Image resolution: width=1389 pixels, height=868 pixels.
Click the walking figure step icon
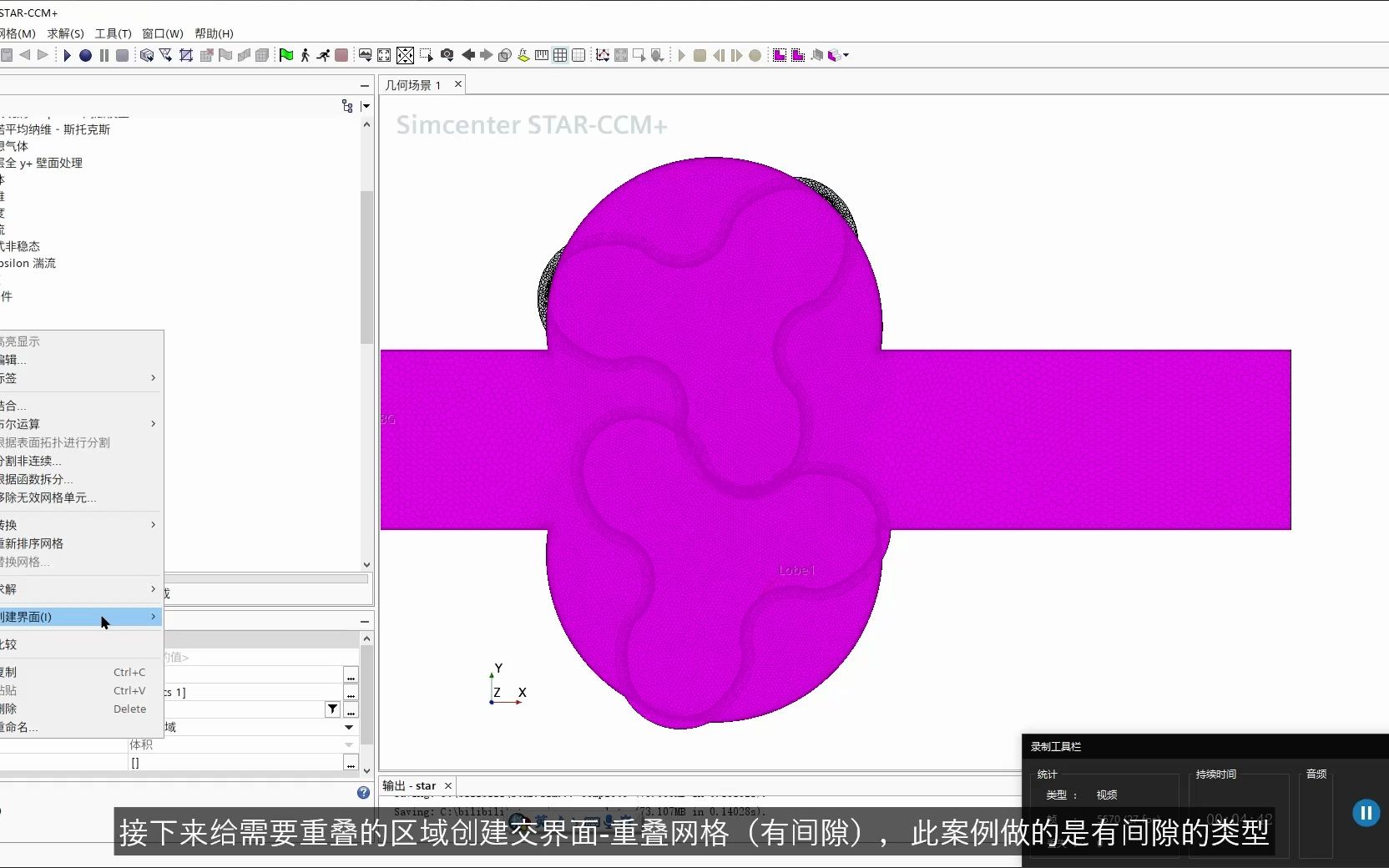point(305,55)
